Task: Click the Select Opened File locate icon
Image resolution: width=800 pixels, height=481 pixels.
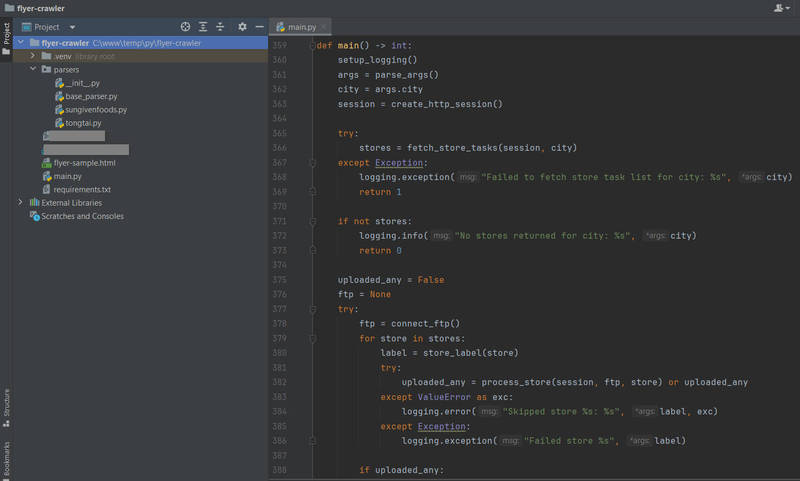Action: 185,27
